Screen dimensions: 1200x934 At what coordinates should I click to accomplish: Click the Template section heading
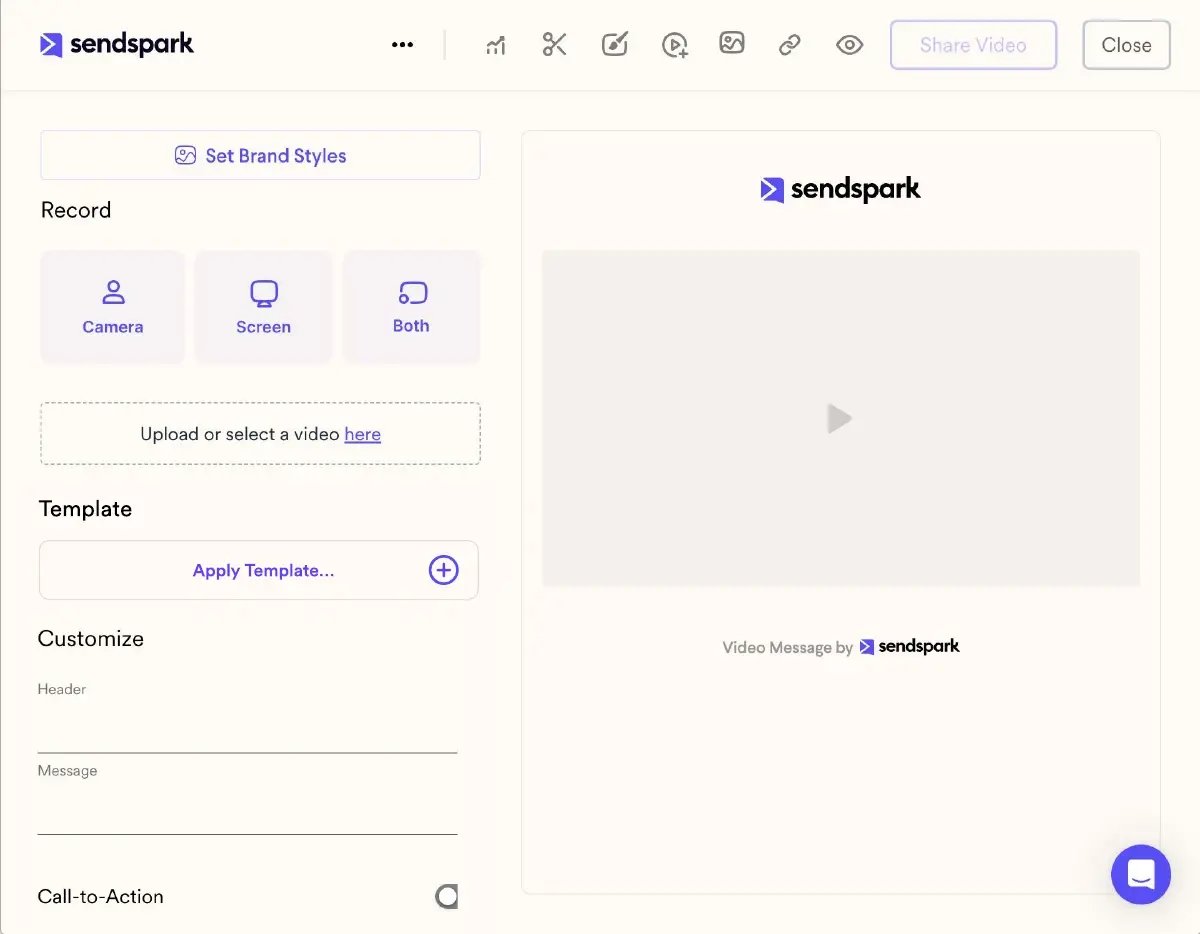(85, 509)
